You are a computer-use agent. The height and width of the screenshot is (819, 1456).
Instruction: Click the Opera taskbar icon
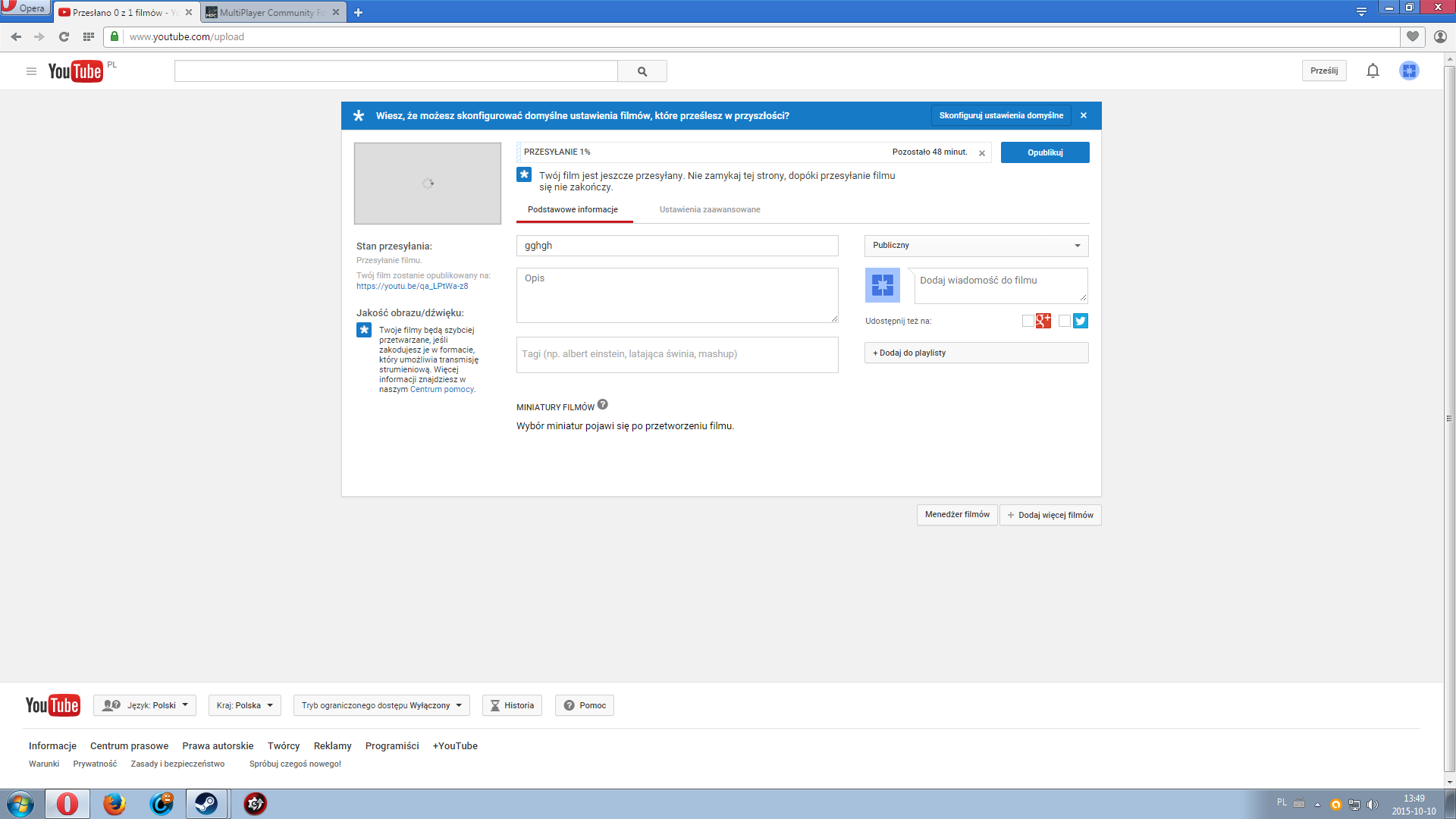(x=67, y=804)
